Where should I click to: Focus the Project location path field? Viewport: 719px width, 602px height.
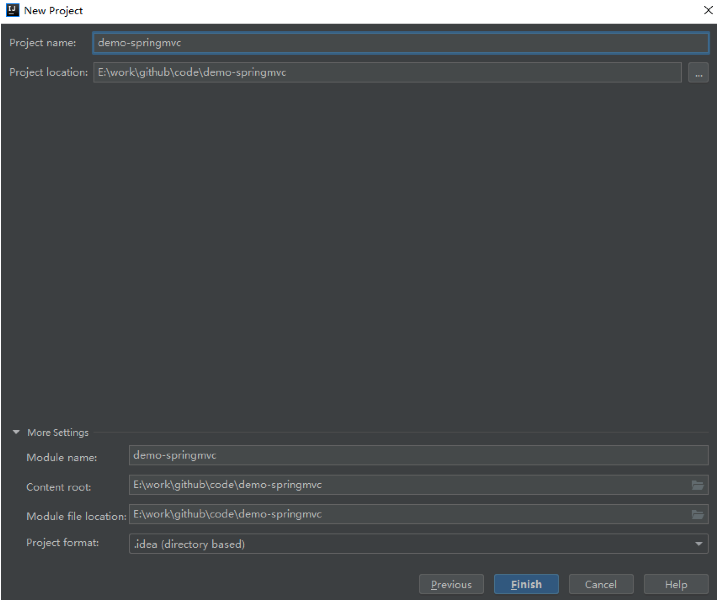point(387,72)
